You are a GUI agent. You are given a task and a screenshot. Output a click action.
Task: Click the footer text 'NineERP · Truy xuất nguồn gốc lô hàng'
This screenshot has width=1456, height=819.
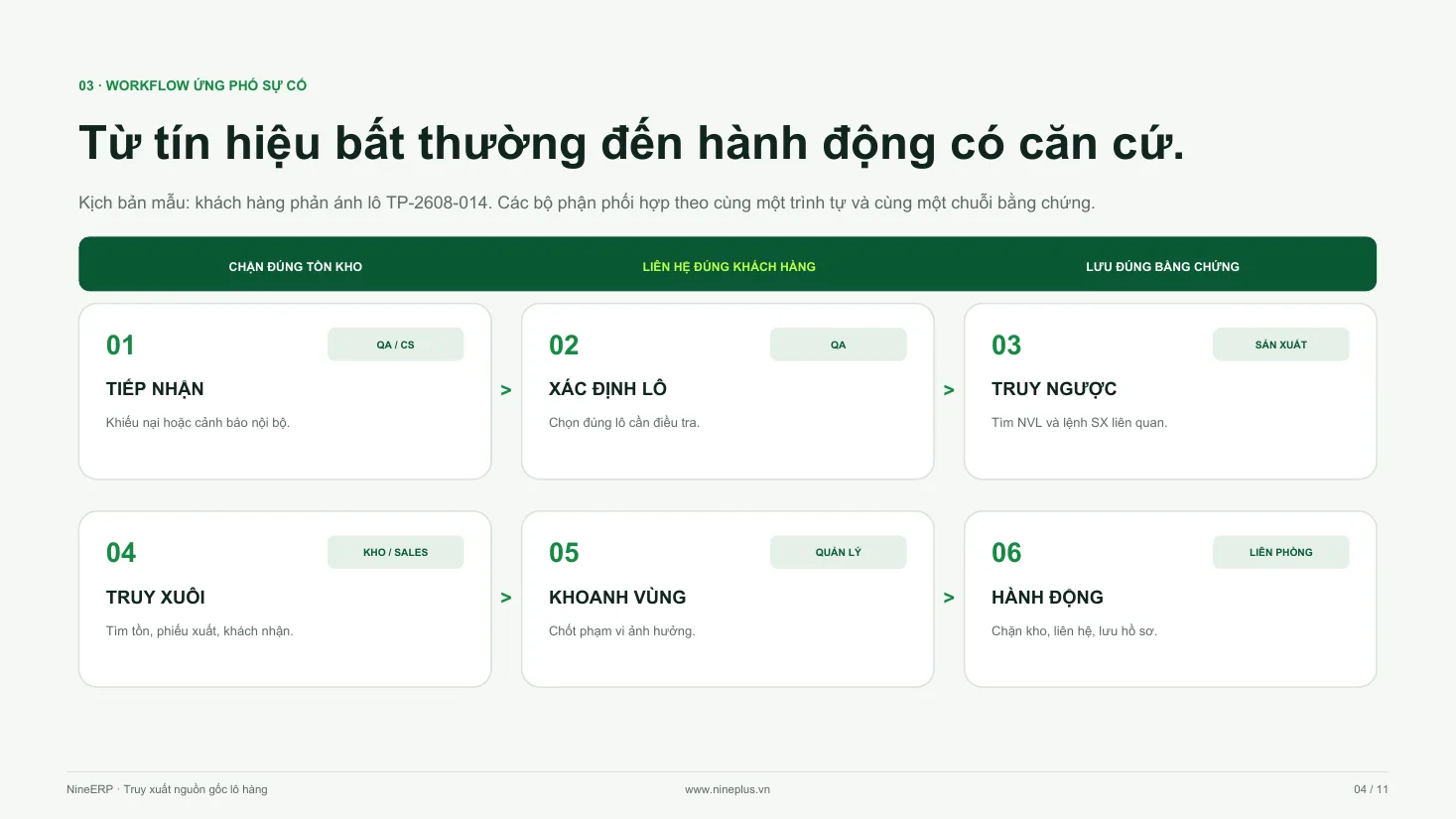point(167,790)
